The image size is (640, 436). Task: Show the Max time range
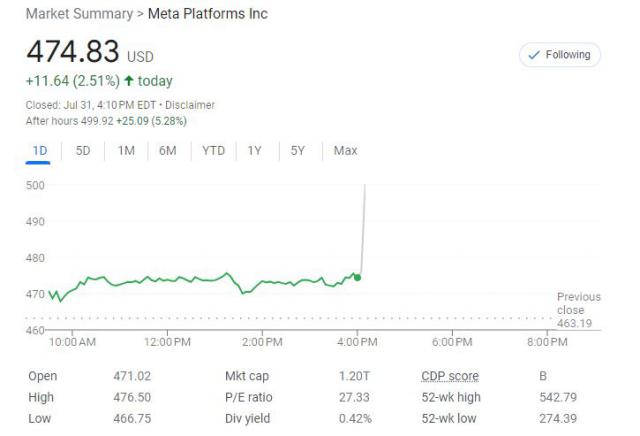point(345,151)
